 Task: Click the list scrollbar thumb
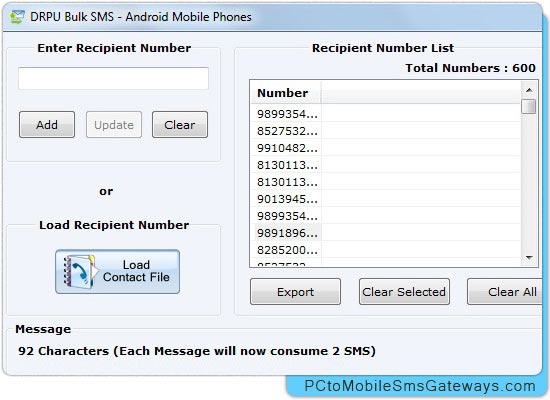529,106
